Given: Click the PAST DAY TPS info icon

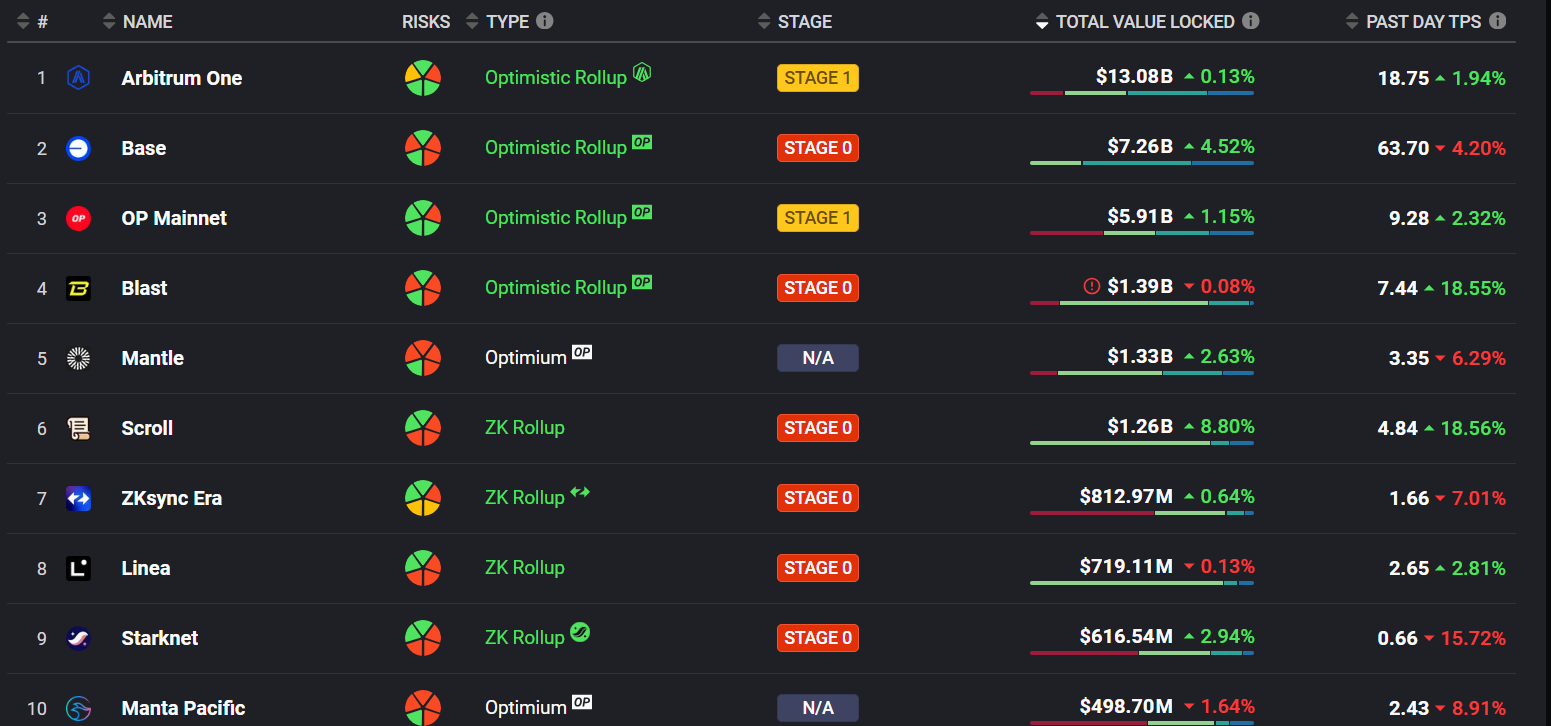Looking at the screenshot, I should click(1497, 21).
